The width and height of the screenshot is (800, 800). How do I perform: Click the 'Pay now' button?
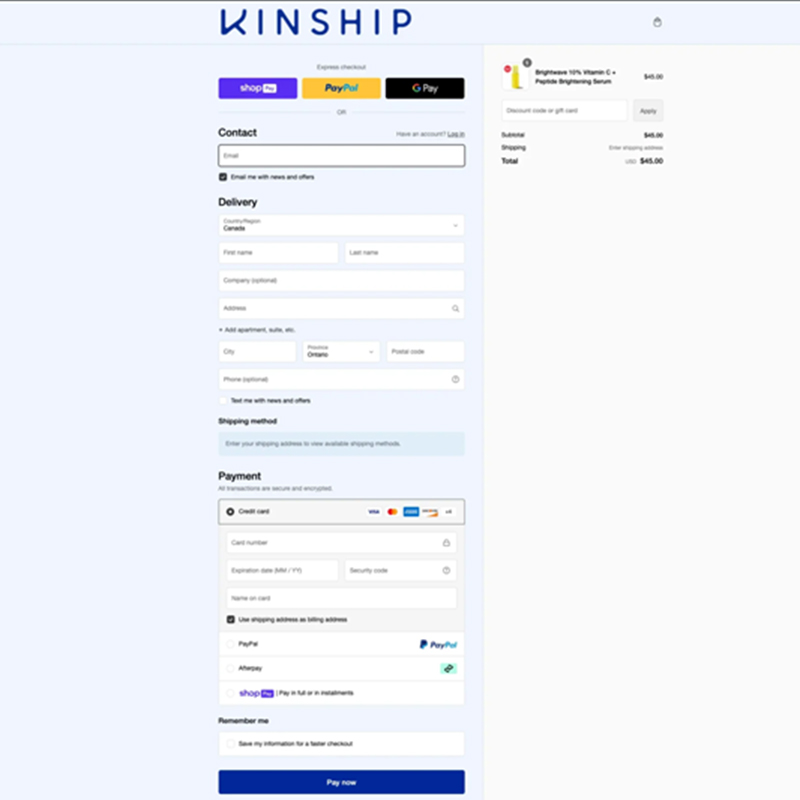click(x=341, y=782)
